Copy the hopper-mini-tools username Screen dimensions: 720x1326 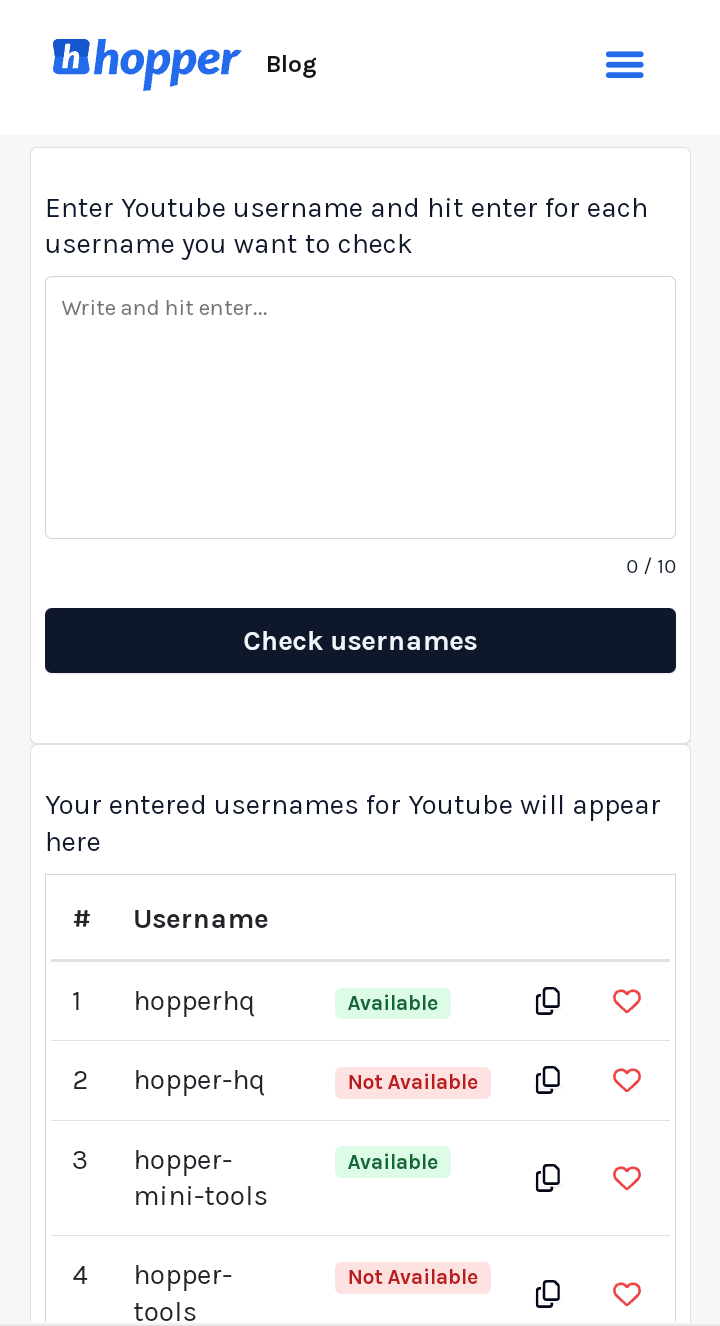pos(548,1178)
